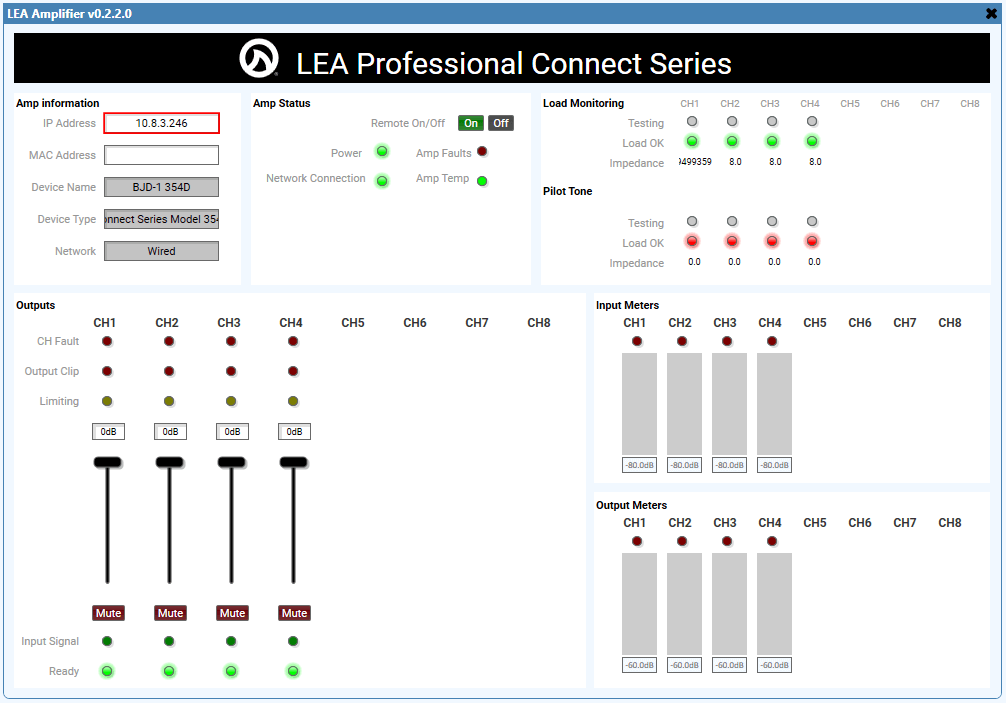Click the Load Monitoring CH3 impedance 8.0
Image resolution: width=1006 pixels, height=703 pixels.
775,162
